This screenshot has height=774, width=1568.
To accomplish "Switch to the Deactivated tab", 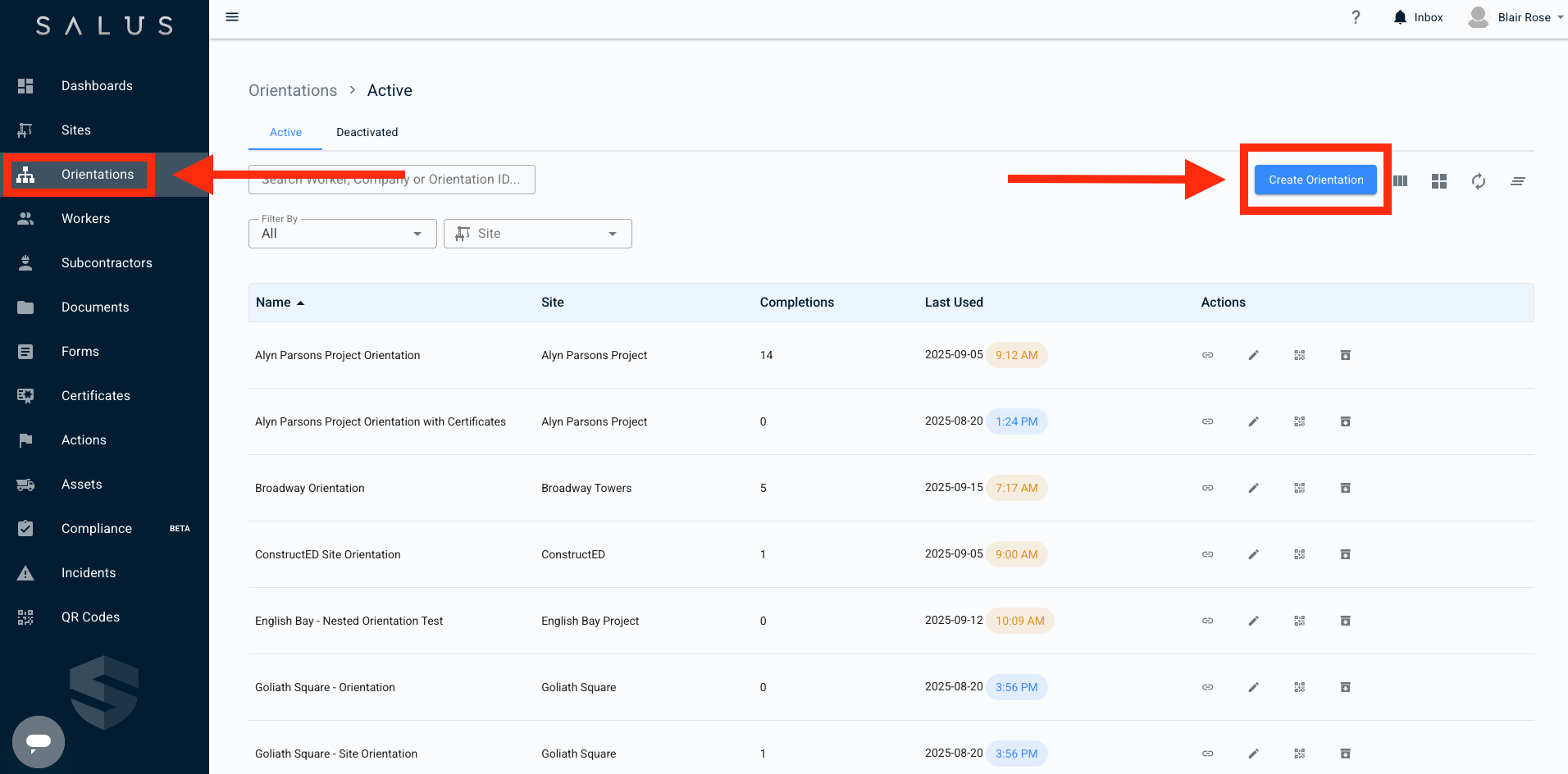I will point(367,132).
